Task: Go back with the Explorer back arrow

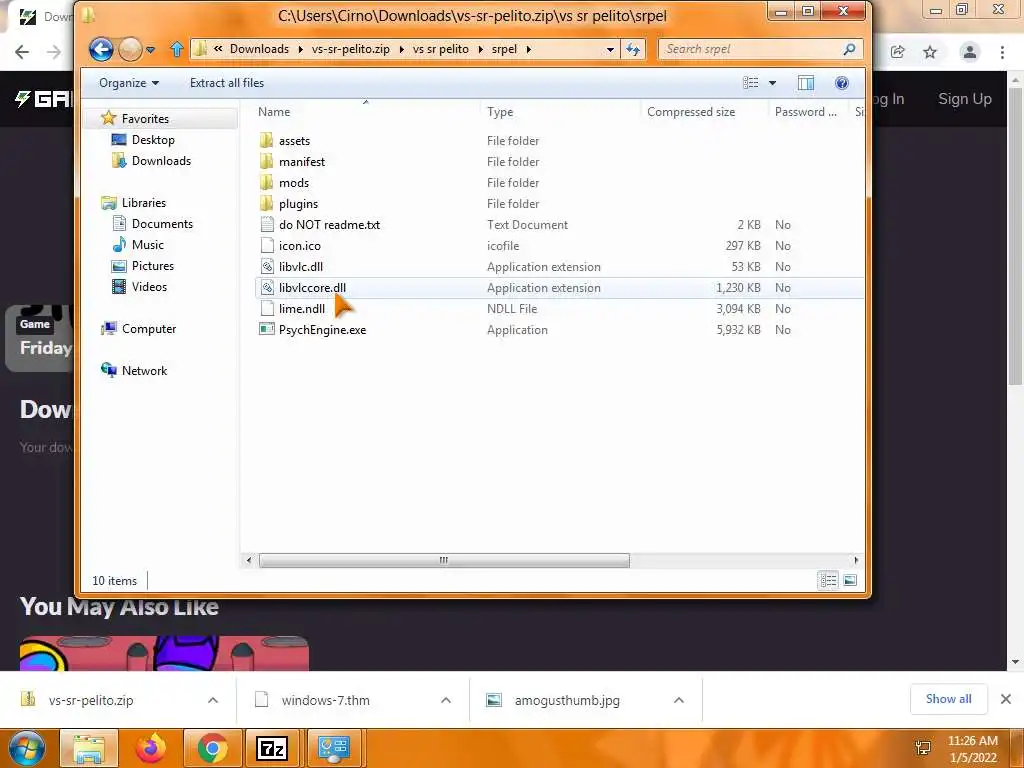Action: click(x=101, y=49)
